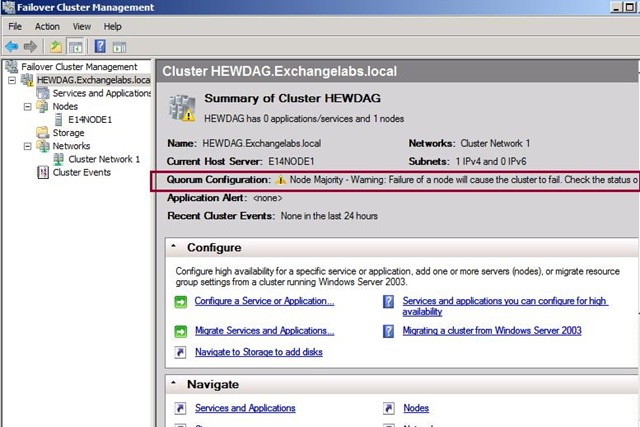
Task: Click the Quorum Configuration warning triangle
Action: 280,180
